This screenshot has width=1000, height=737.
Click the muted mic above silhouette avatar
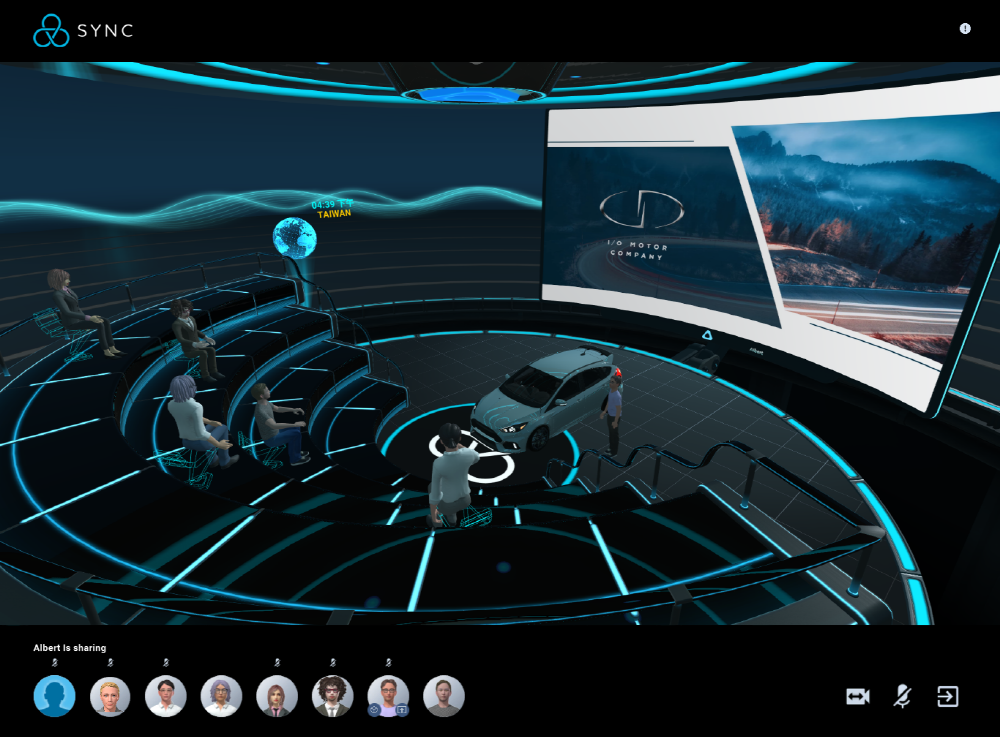55,662
